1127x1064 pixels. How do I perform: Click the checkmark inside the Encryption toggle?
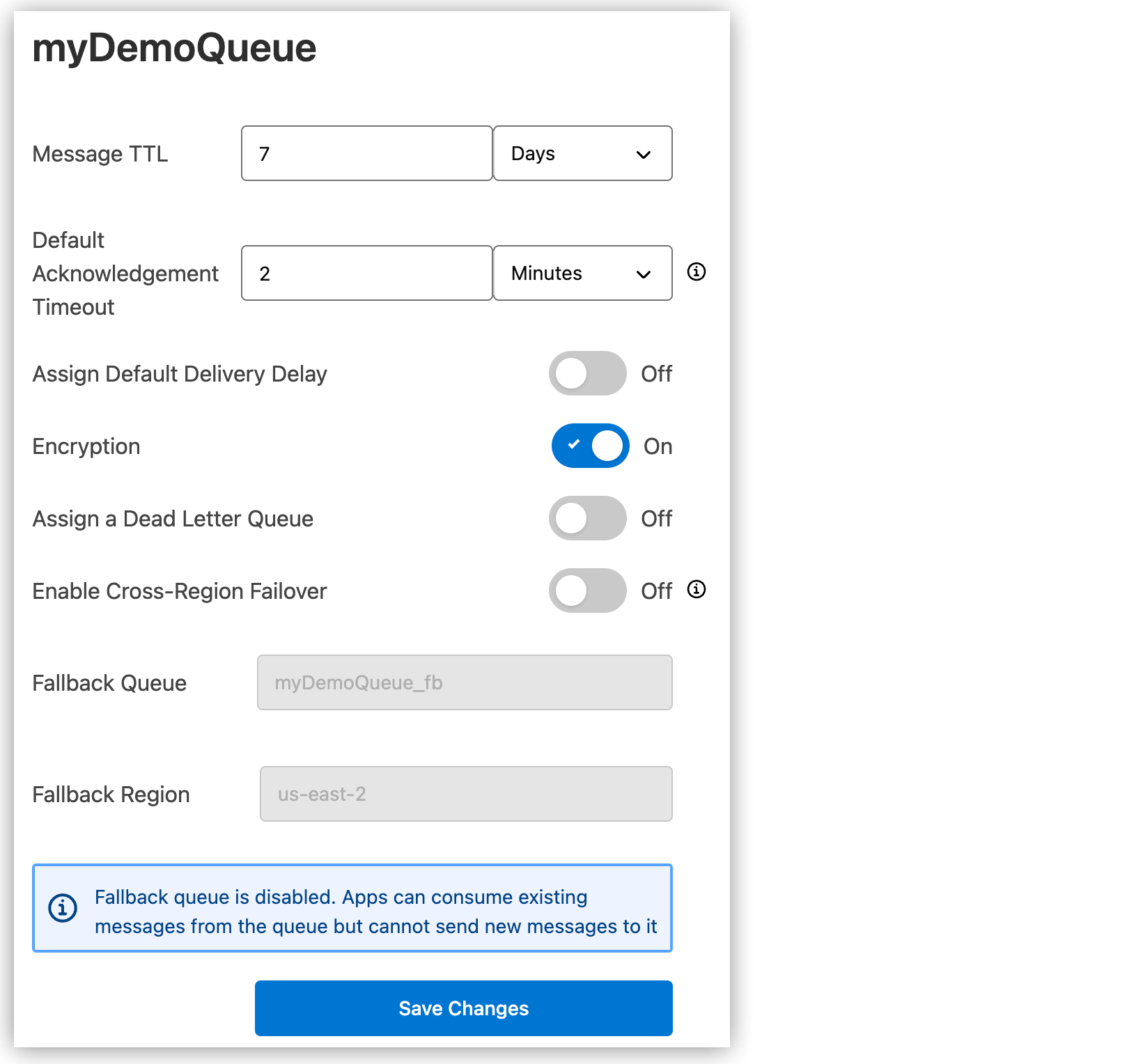click(574, 446)
